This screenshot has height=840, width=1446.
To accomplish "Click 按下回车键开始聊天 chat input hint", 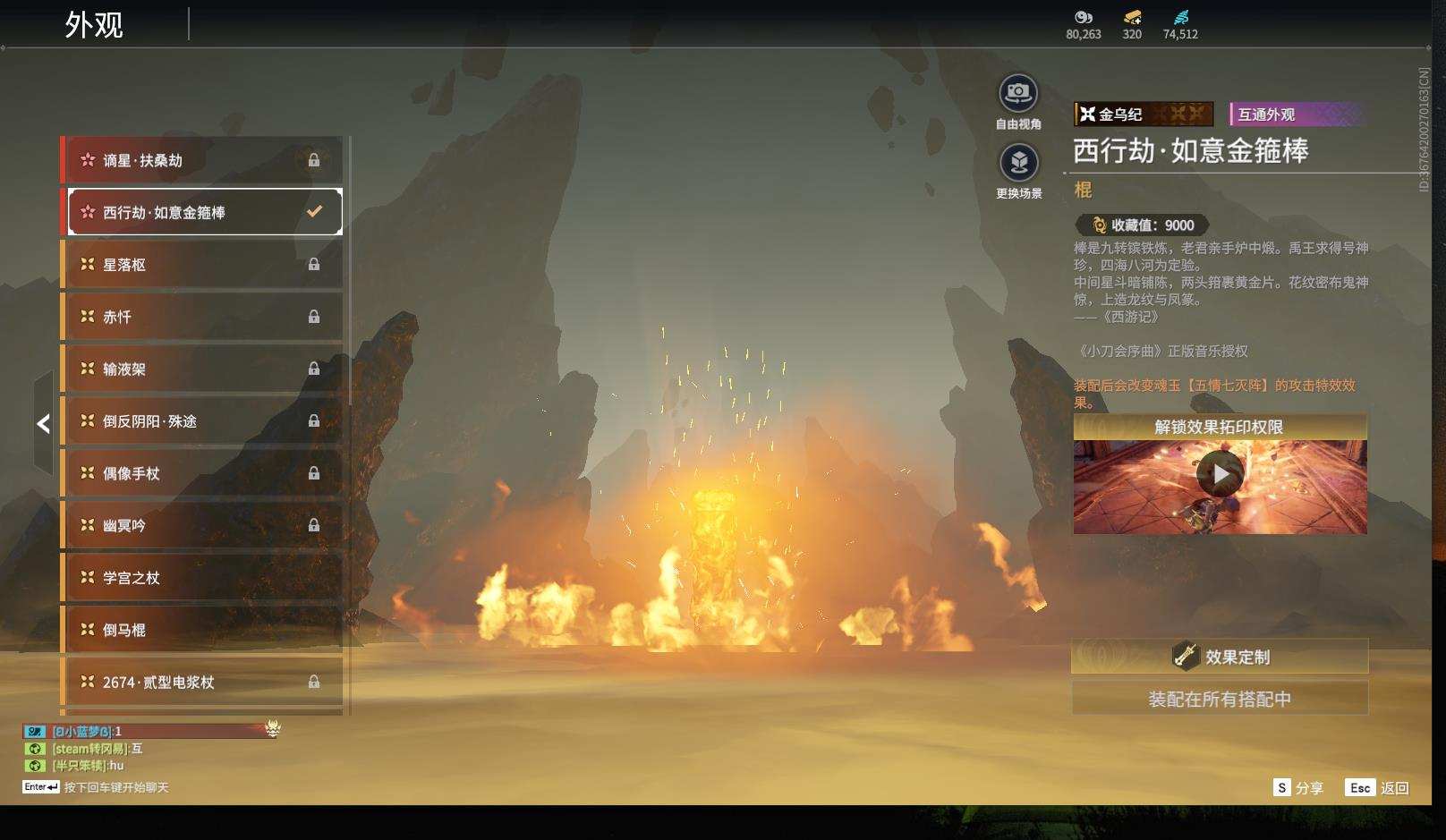I will coord(116,787).
